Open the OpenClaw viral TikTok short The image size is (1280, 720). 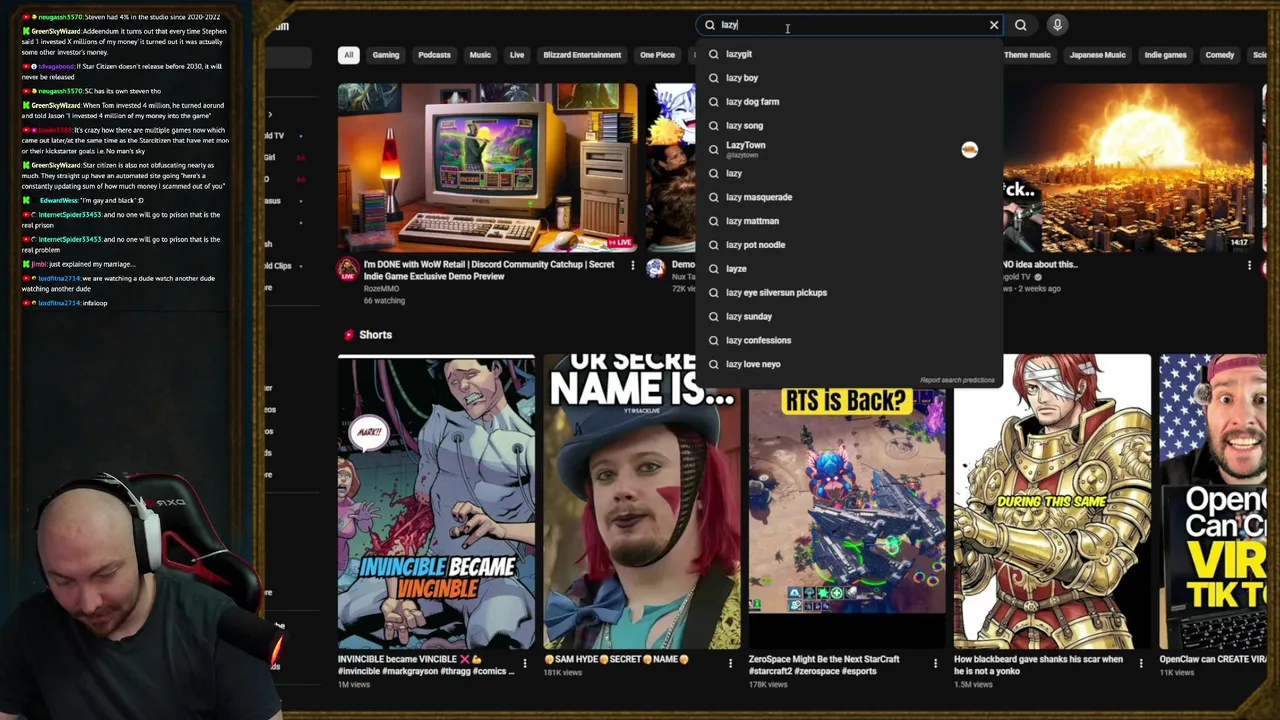1213,502
